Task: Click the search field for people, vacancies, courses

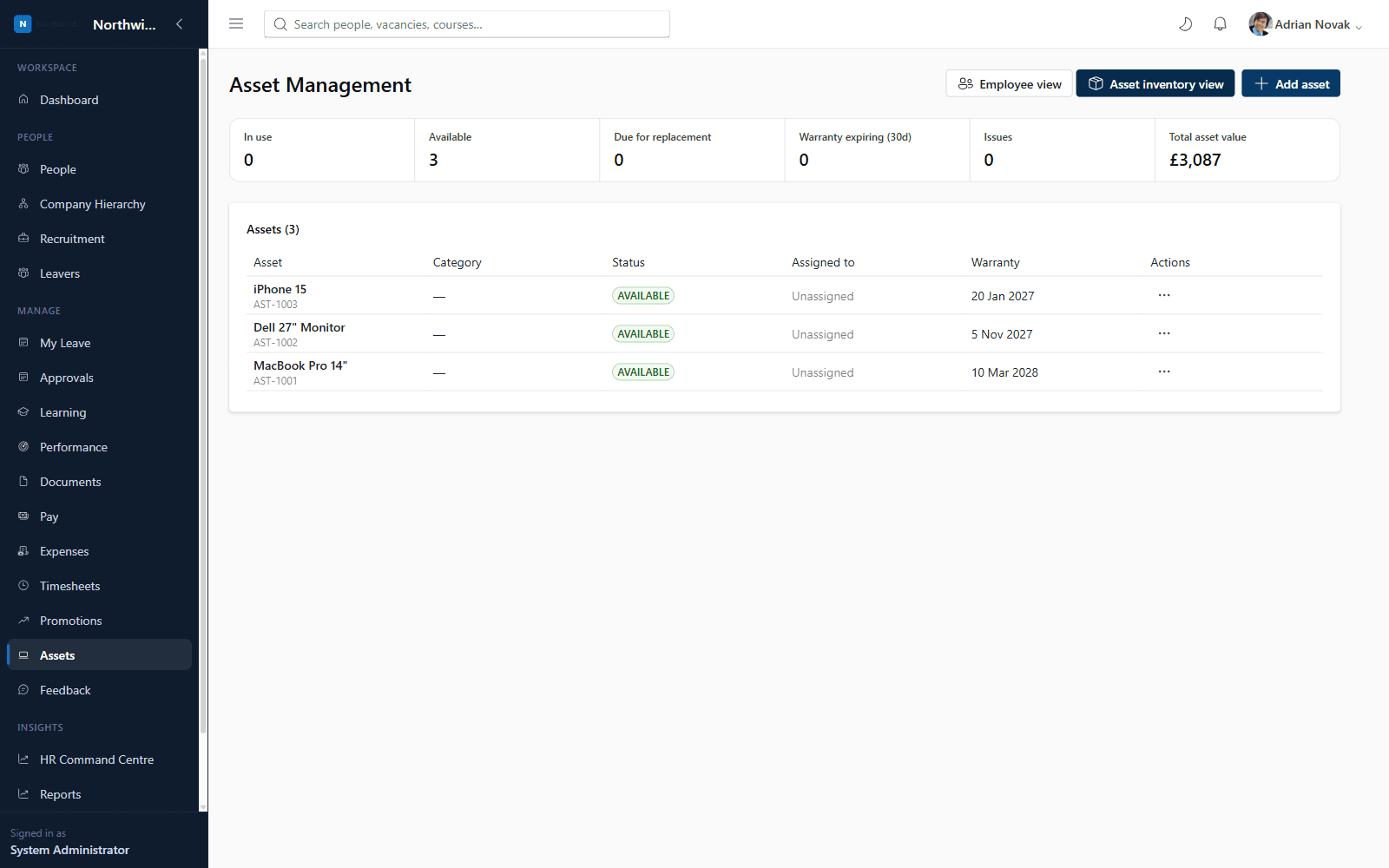Action: click(x=467, y=24)
